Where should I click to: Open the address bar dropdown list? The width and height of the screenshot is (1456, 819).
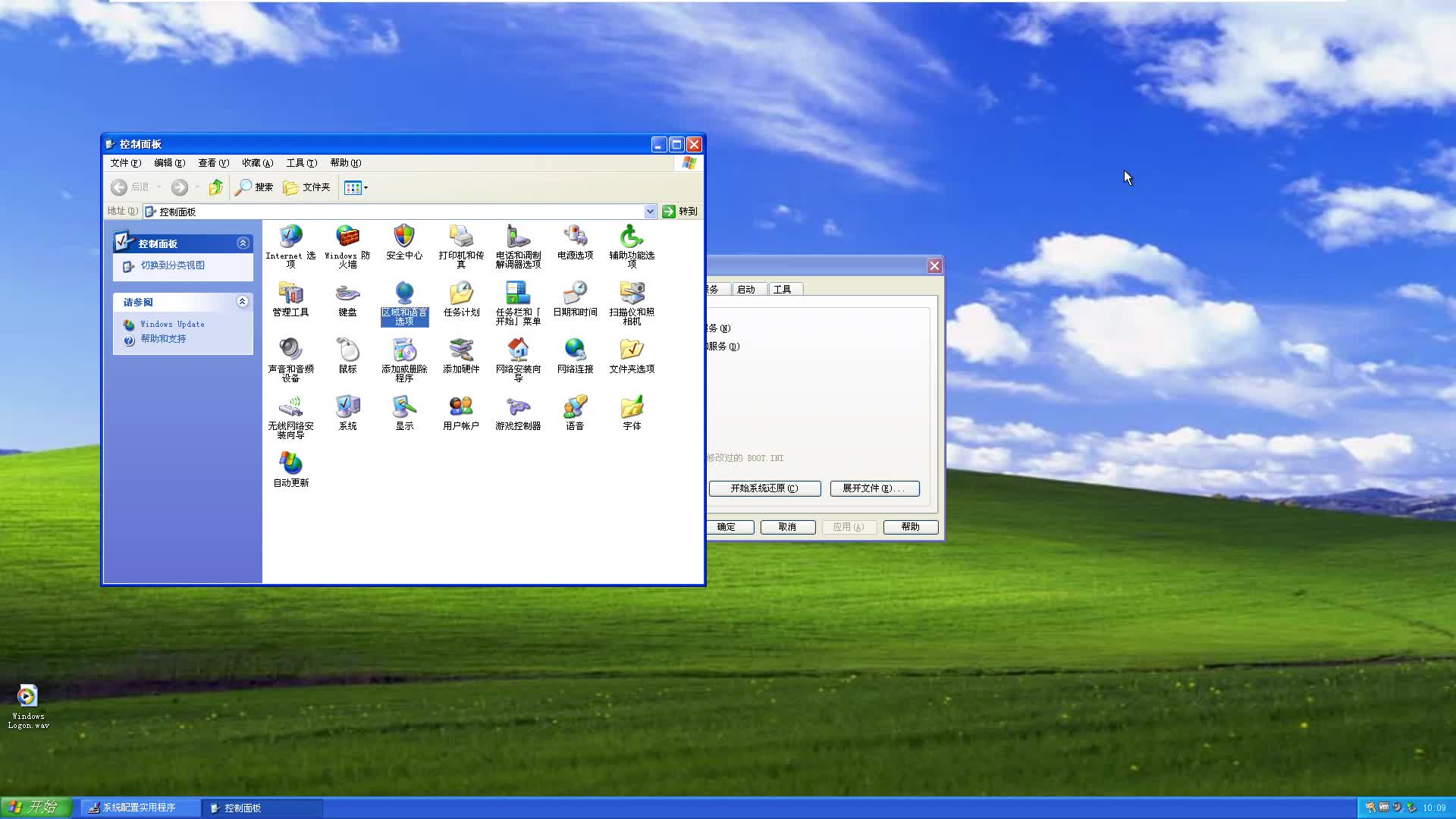[x=651, y=211]
